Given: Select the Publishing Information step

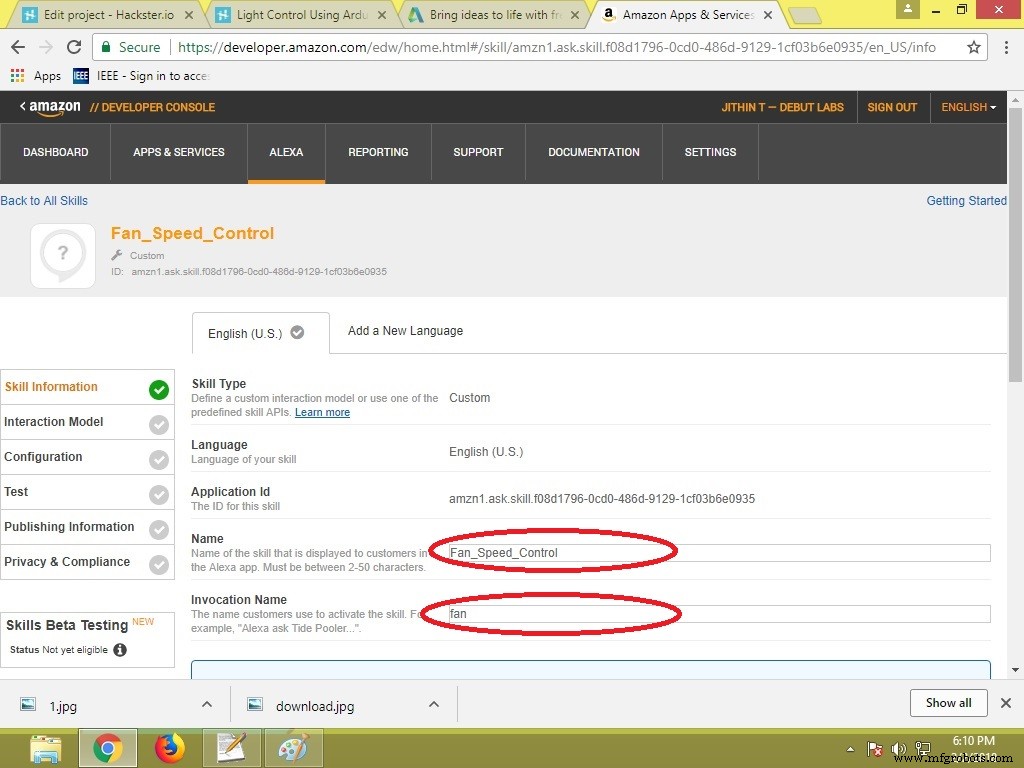Looking at the screenshot, I should (x=69, y=527).
